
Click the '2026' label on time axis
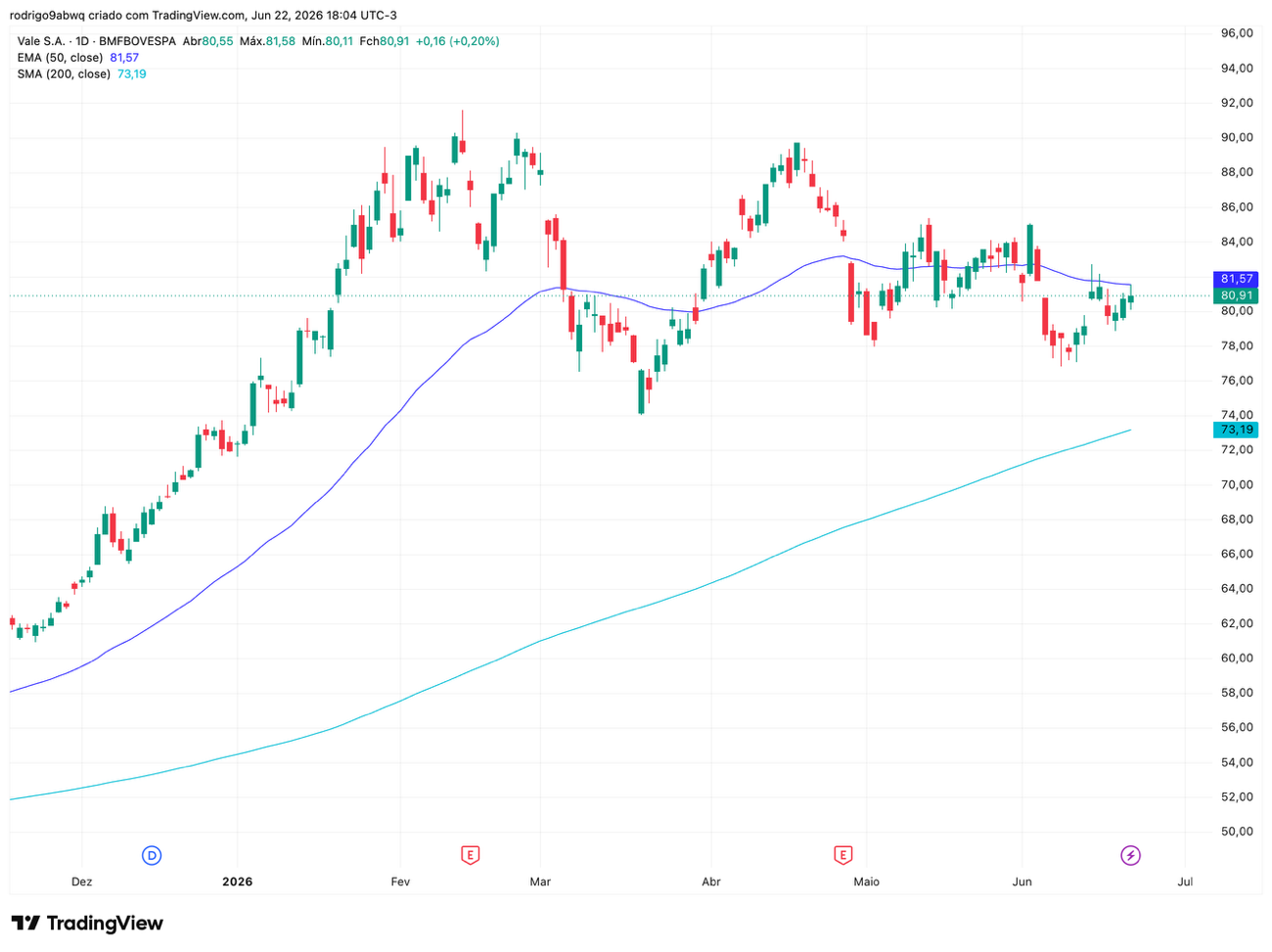tap(237, 882)
